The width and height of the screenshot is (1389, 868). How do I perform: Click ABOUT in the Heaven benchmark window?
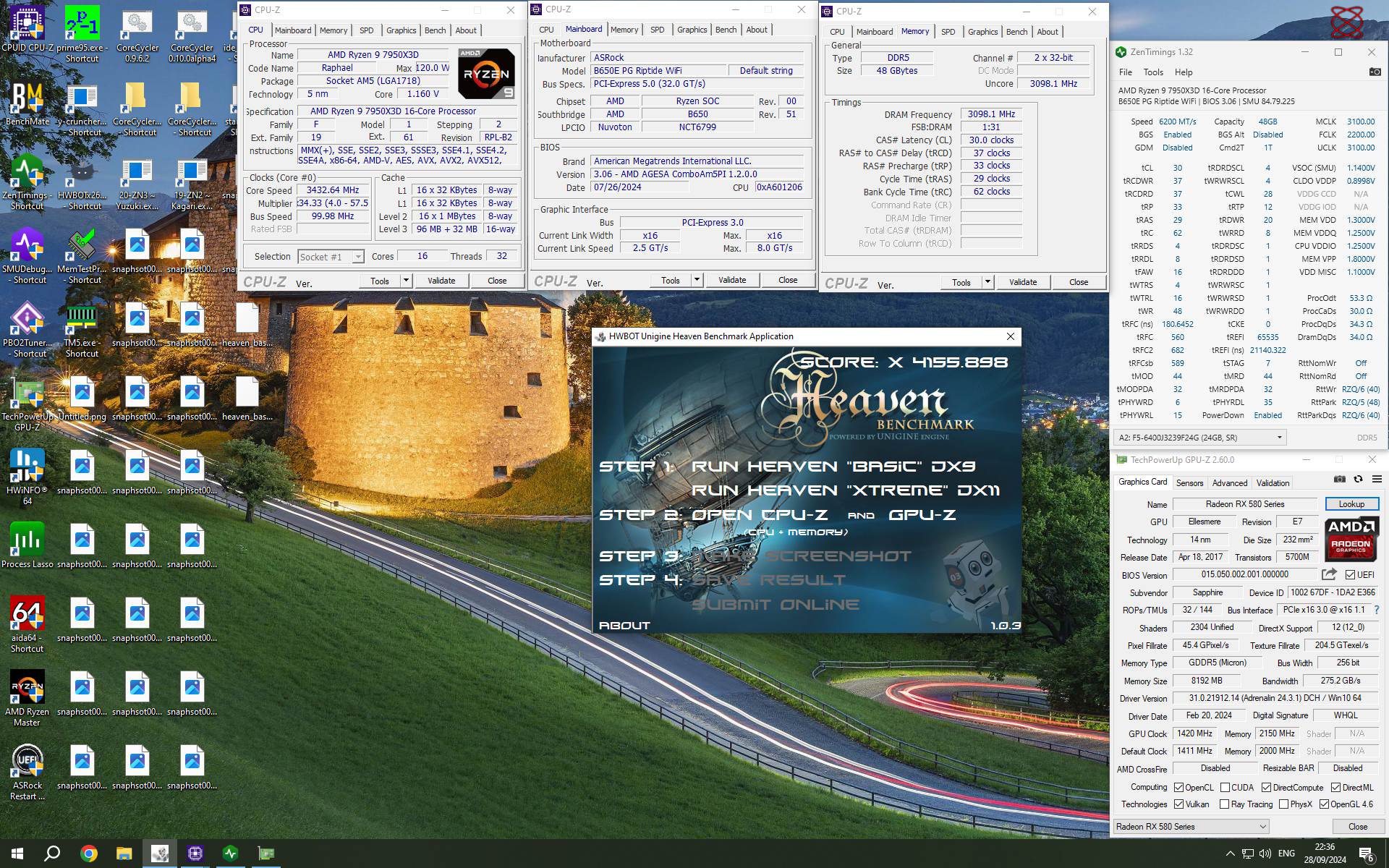point(624,626)
